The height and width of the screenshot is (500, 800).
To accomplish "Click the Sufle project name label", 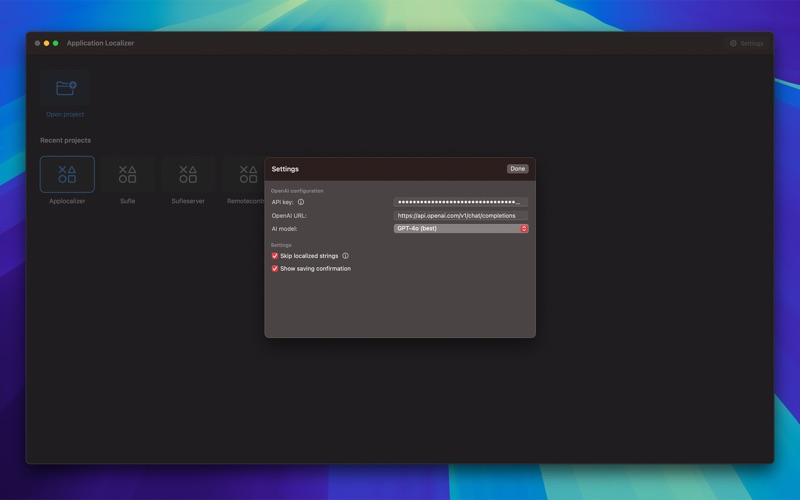I will pyautogui.click(x=128, y=201).
